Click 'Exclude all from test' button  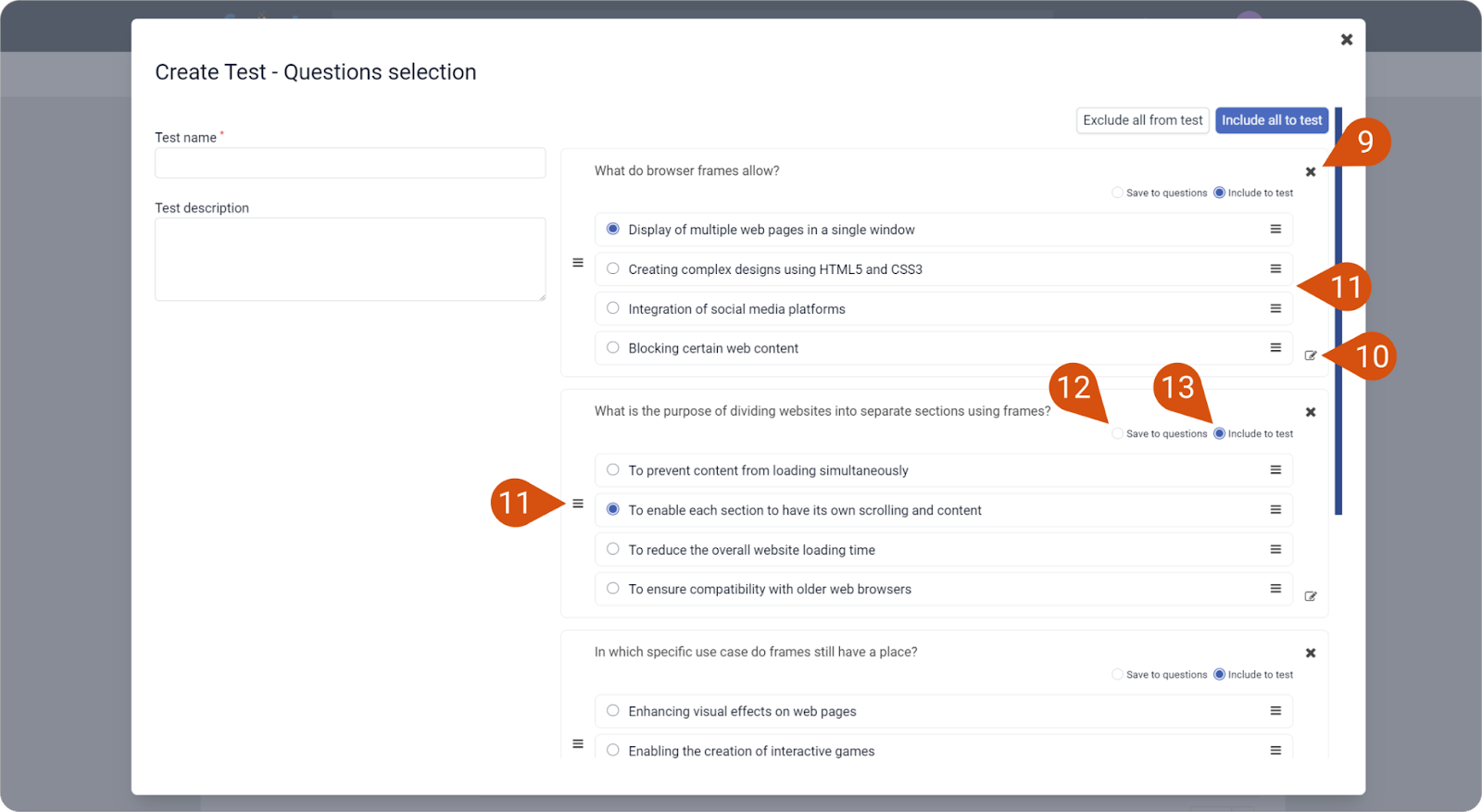tap(1143, 120)
